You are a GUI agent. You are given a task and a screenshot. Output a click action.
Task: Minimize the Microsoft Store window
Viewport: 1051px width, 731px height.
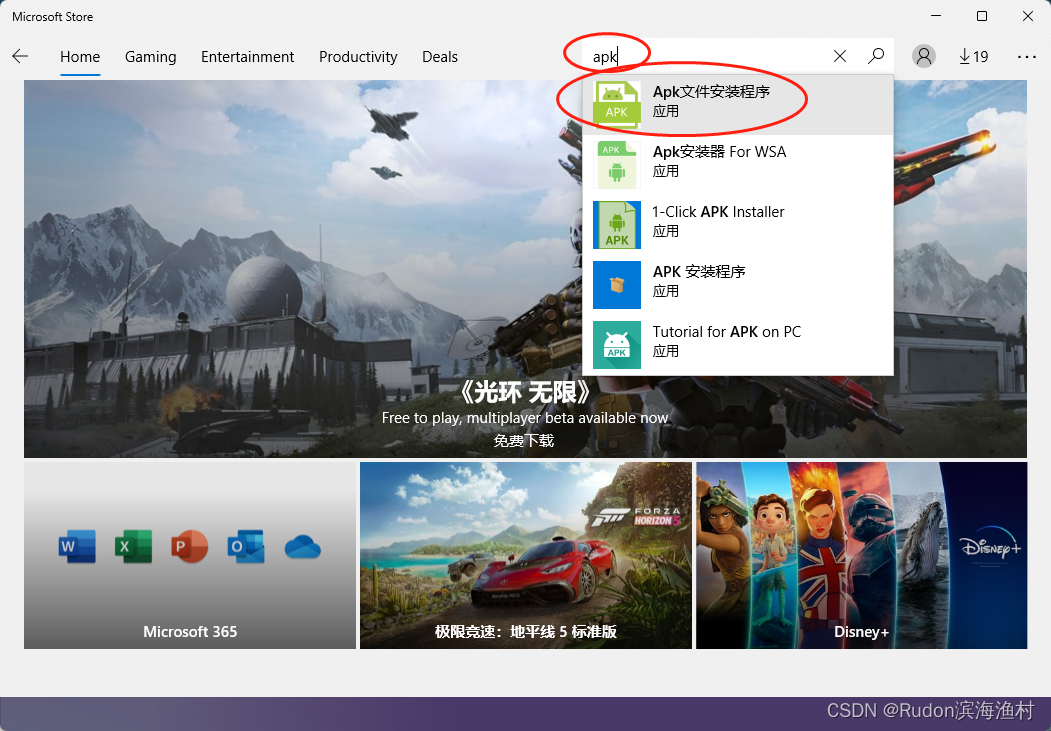pyautogui.click(x=936, y=16)
